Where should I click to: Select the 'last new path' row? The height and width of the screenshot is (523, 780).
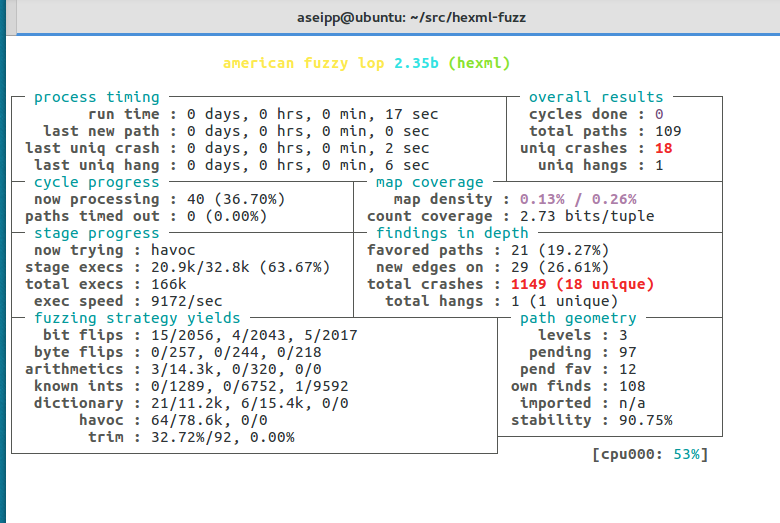point(236,131)
